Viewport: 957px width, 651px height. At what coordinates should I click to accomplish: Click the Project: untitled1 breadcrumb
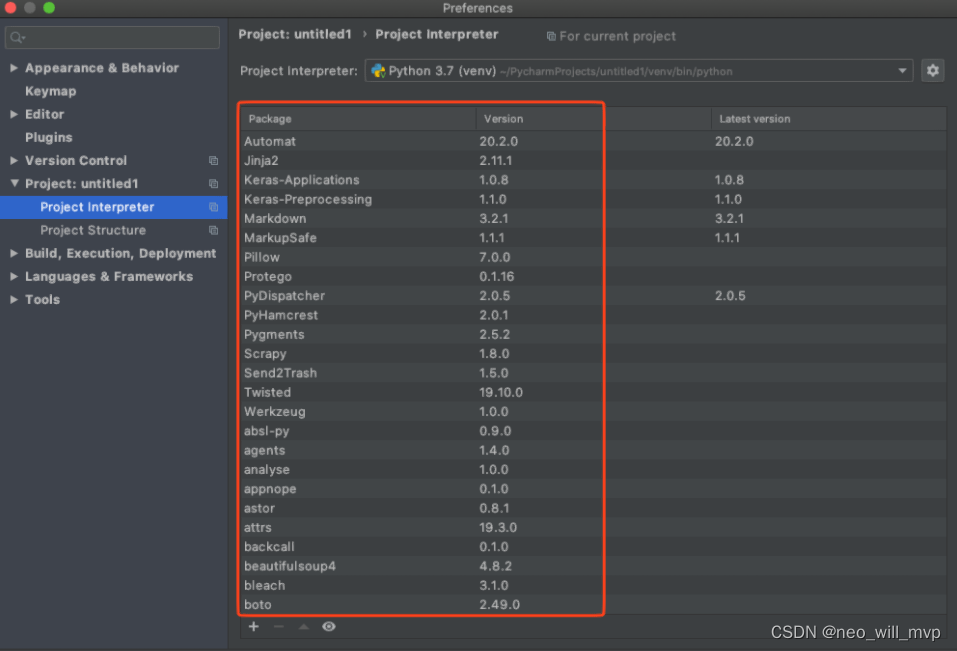(294, 33)
